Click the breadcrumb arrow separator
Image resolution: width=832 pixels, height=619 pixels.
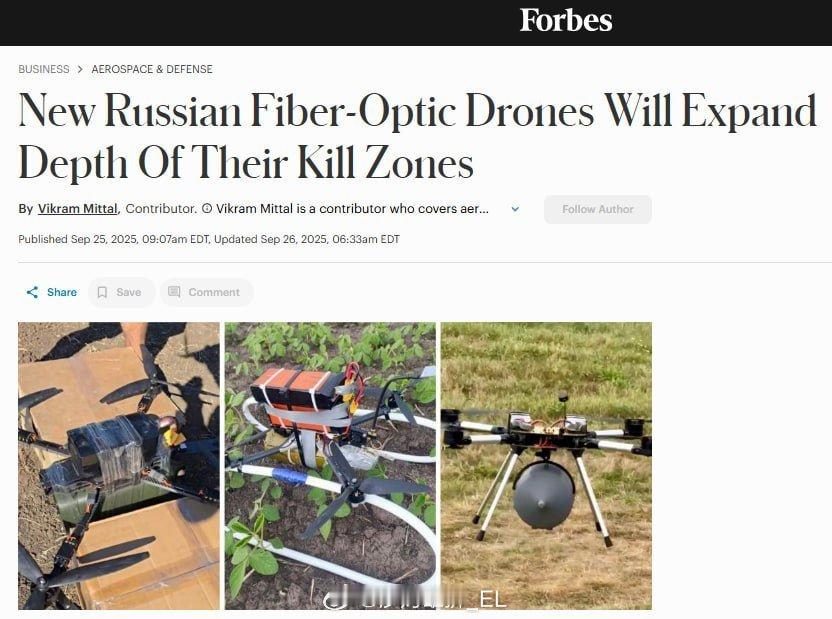(80, 69)
